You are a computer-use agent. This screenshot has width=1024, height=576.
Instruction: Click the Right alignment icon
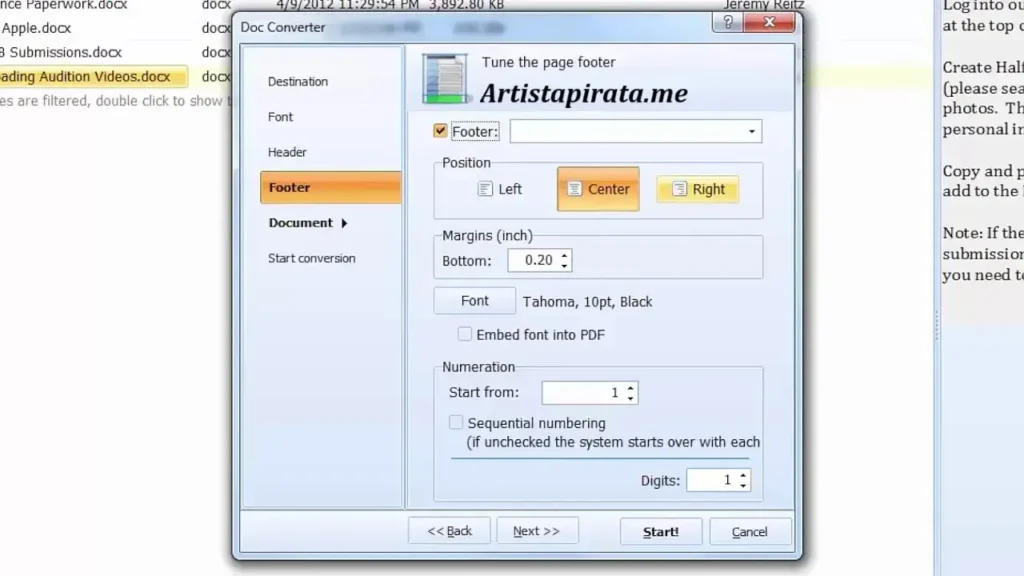(679, 189)
